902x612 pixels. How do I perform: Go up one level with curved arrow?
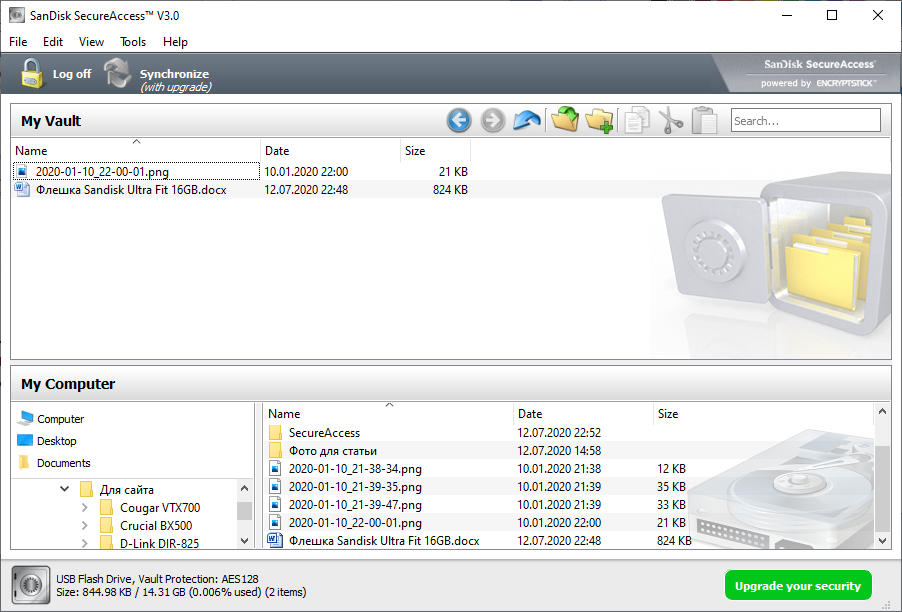click(x=526, y=121)
